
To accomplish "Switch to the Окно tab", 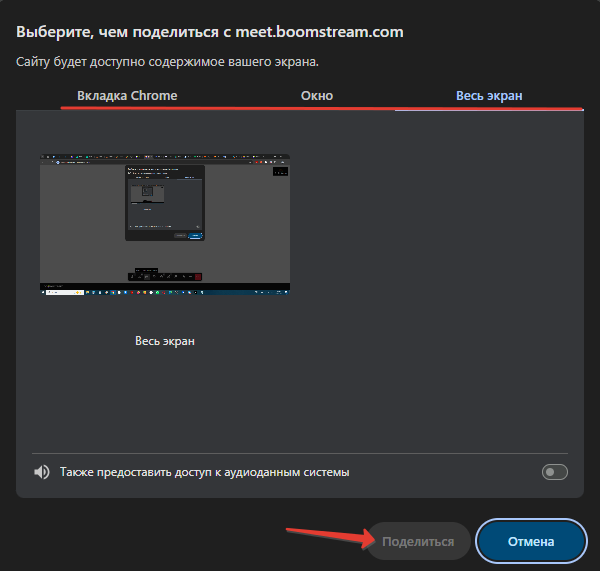I will pyautogui.click(x=317, y=96).
